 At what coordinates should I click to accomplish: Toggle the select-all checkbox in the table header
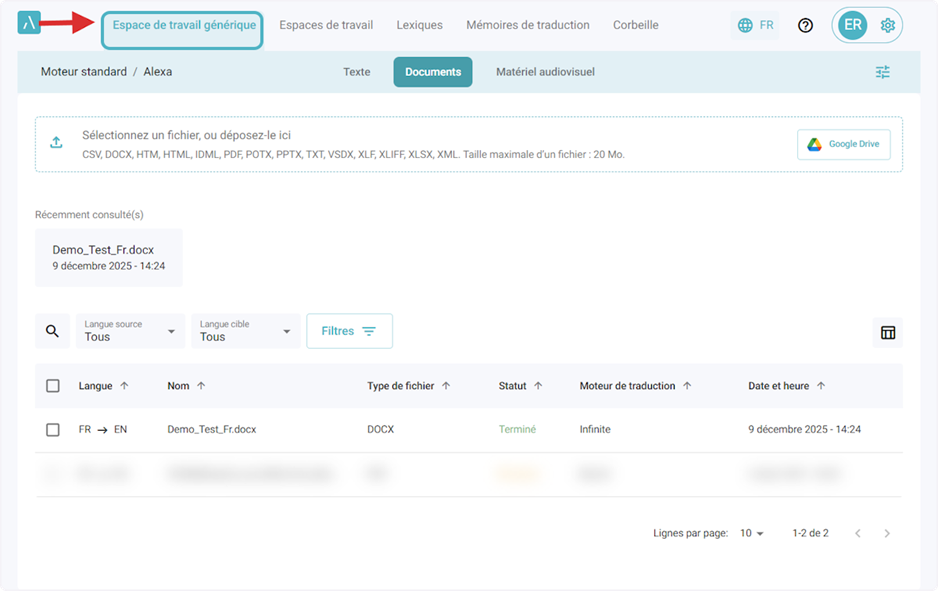click(53, 386)
